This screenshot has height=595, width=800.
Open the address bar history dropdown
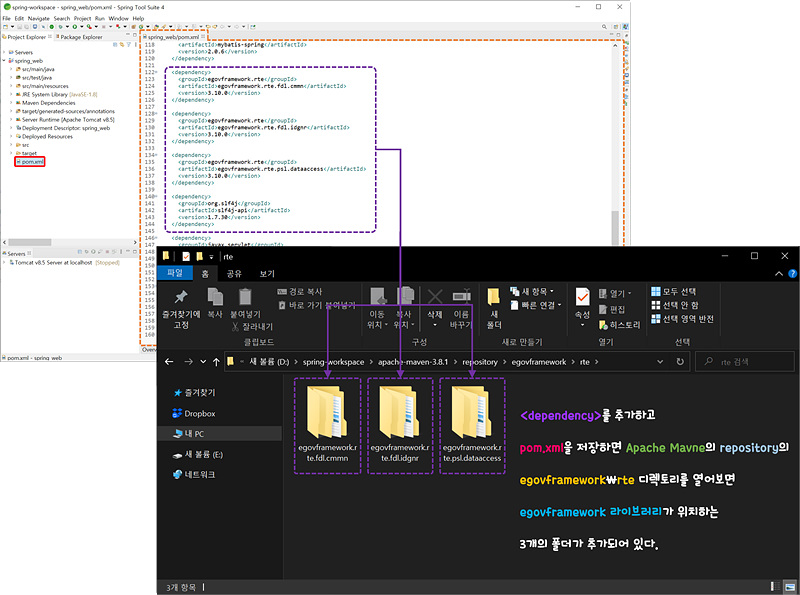pyautogui.click(x=660, y=362)
